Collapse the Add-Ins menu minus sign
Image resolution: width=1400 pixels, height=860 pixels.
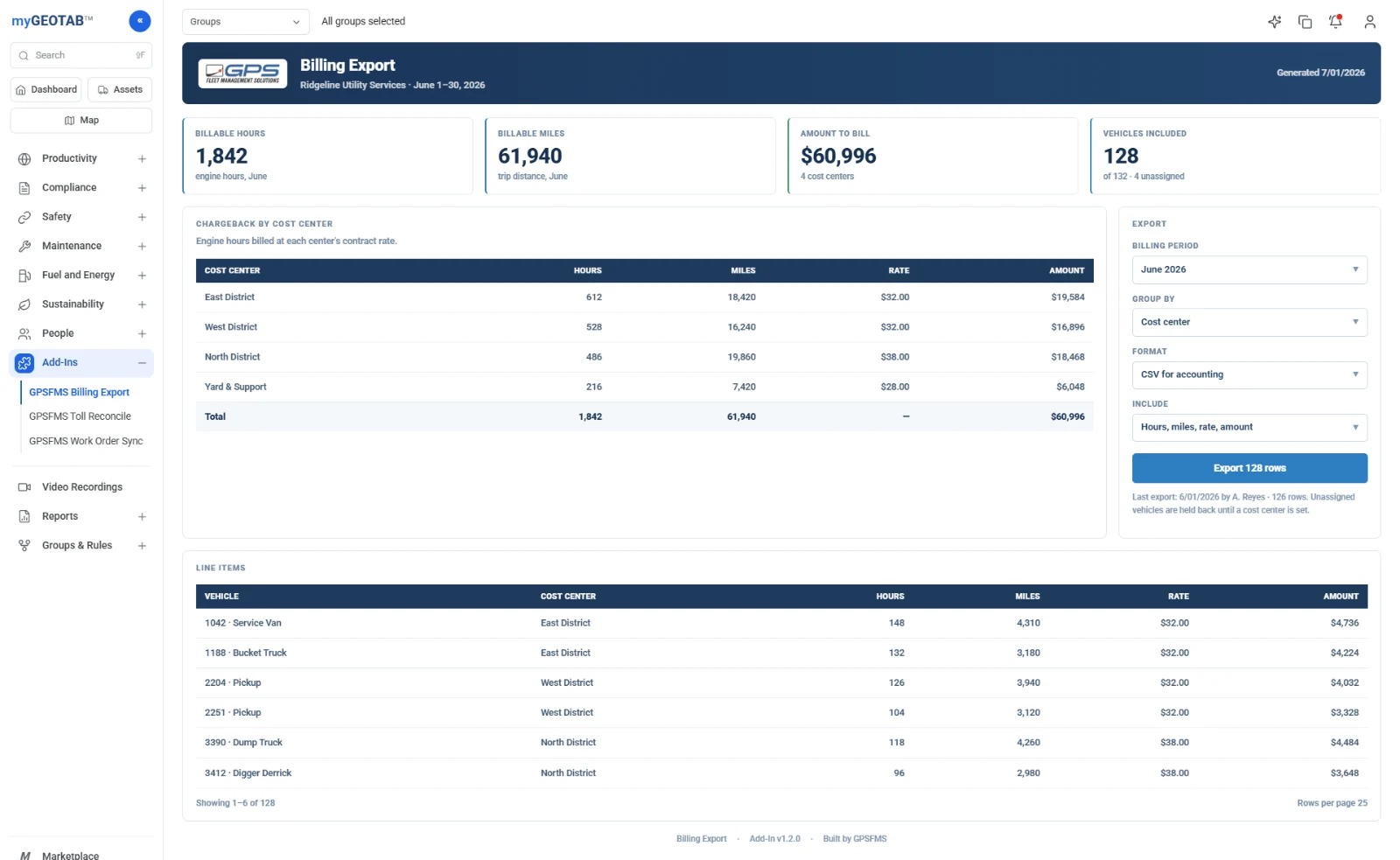coord(142,363)
